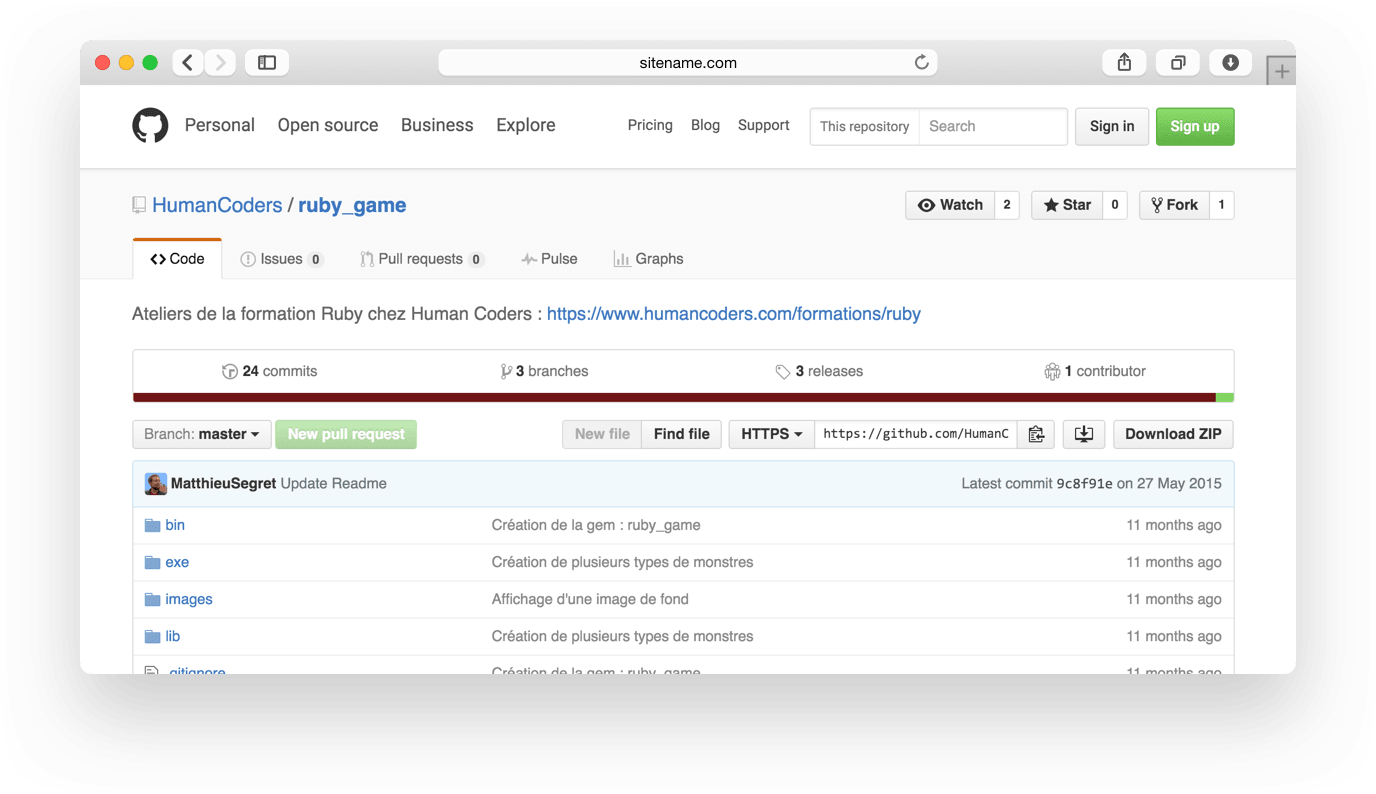The width and height of the screenshot is (1376, 794).
Task: Open the This repository search scope selector
Action: tap(864, 126)
